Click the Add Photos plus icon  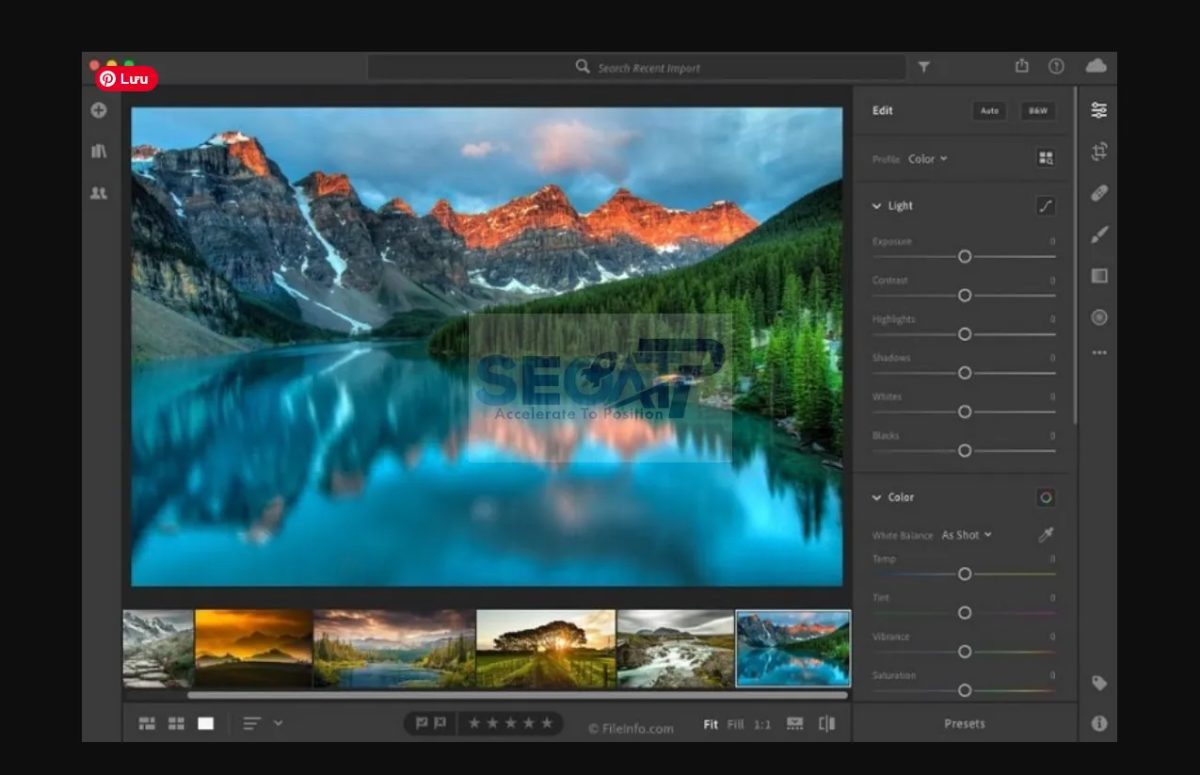[98, 110]
